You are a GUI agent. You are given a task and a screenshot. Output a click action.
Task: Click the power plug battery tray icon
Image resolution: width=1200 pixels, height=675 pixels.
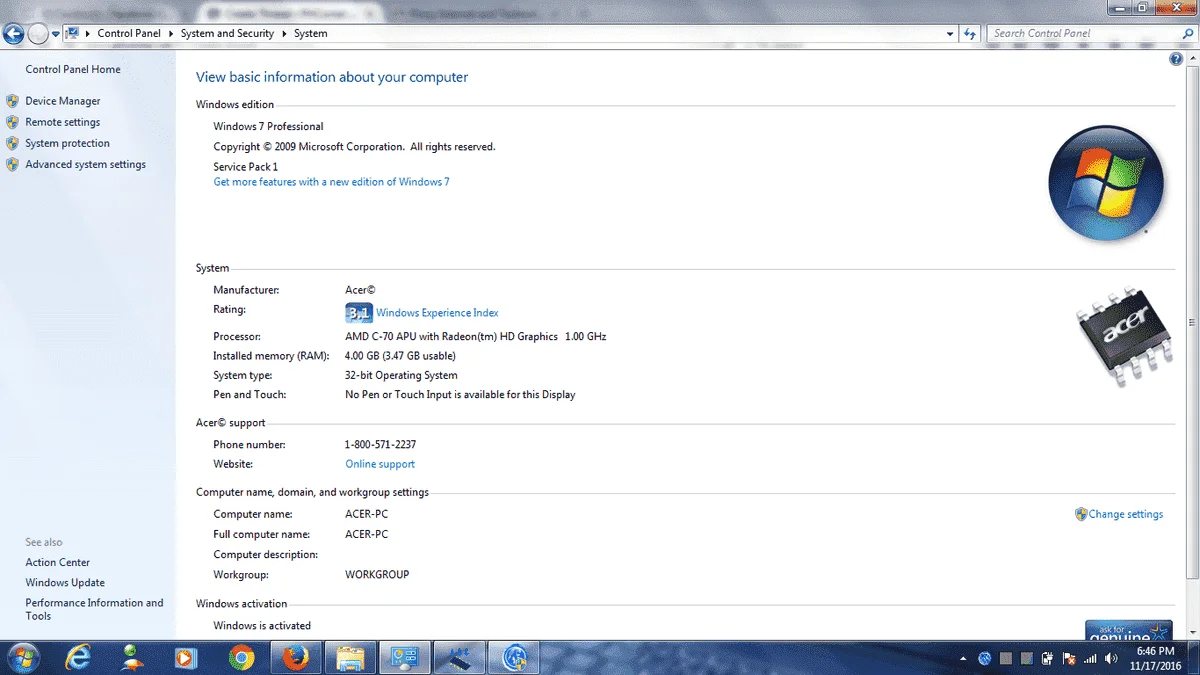1047,659
